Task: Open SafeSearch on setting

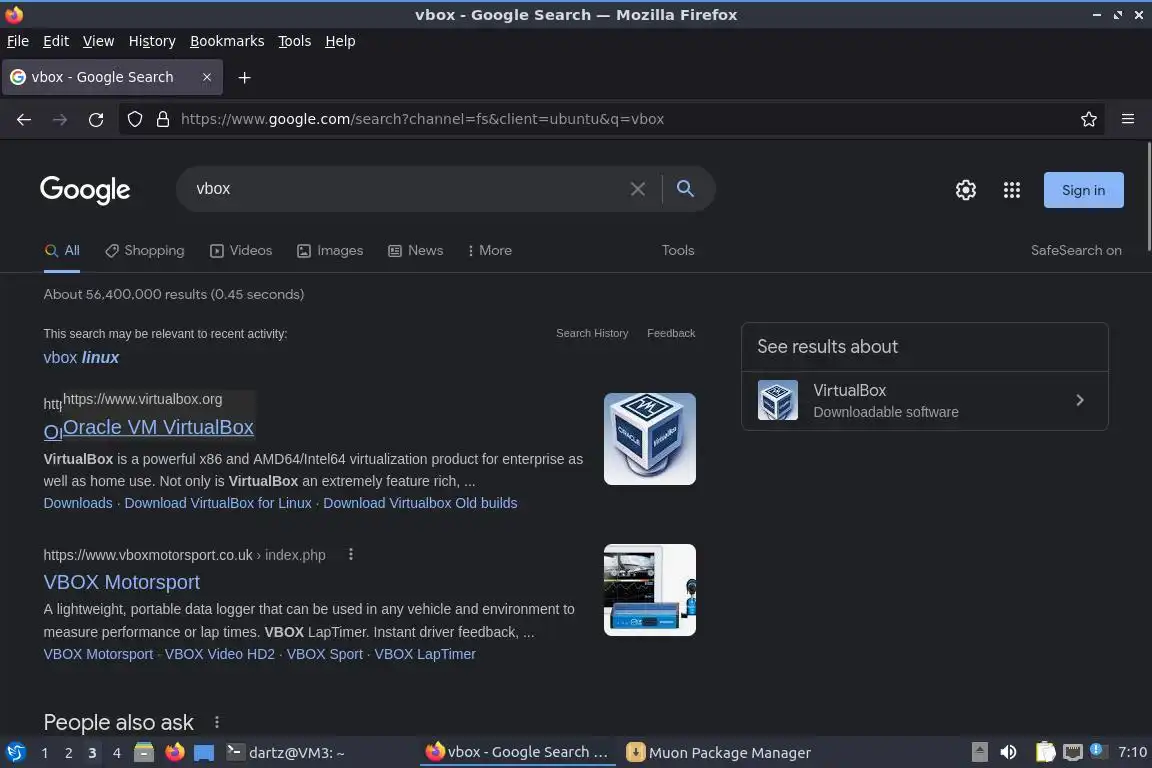Action: [1076, 251]
